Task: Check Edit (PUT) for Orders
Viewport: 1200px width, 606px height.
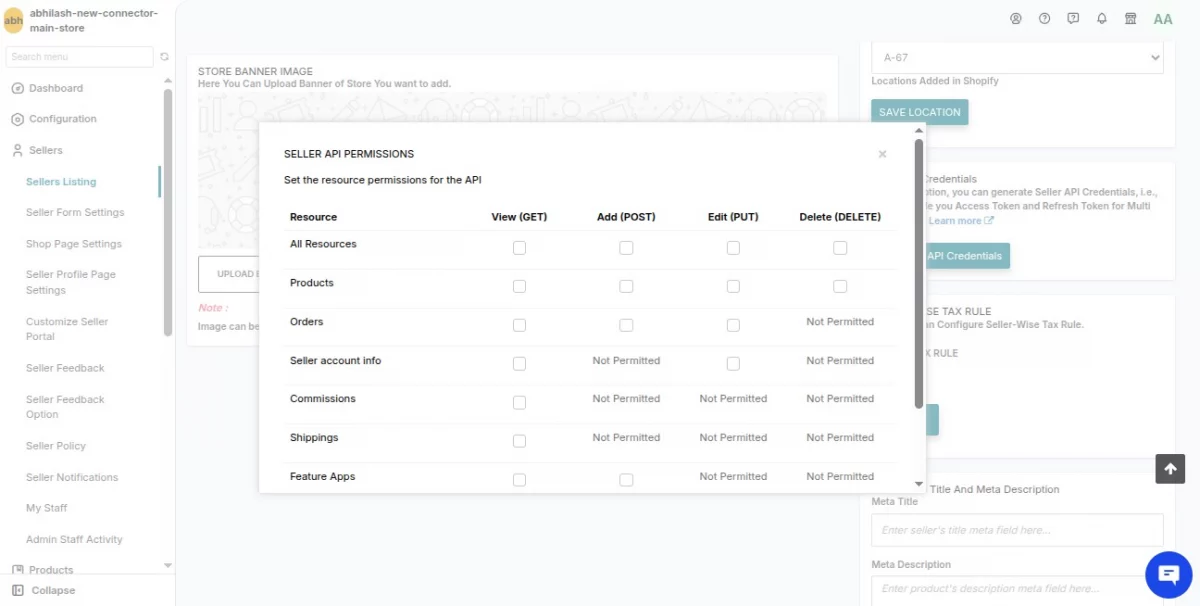Action: 733,326
